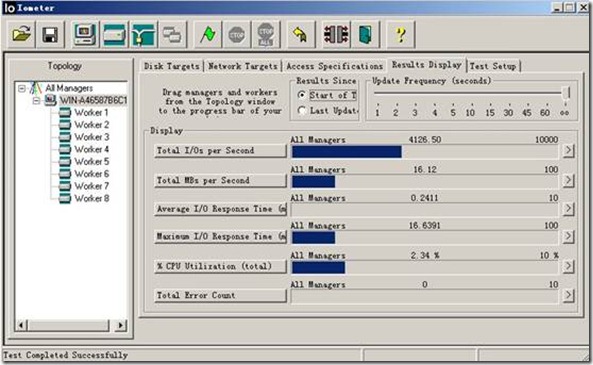
Task: Click the Total MBs per Second progress bar
Action: 425,182
